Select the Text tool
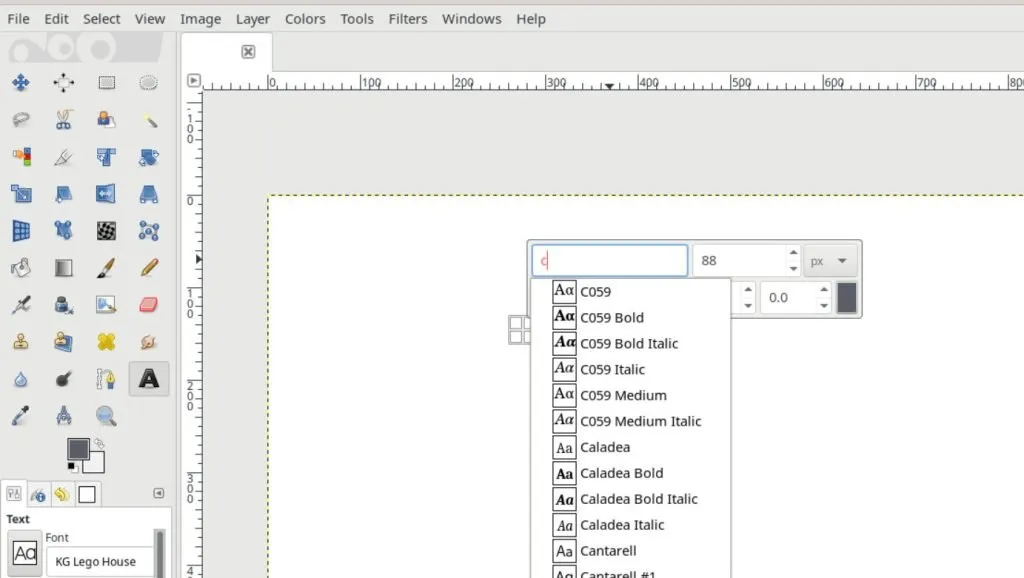This screenshot has height=578, width=1024. (149, 379)
